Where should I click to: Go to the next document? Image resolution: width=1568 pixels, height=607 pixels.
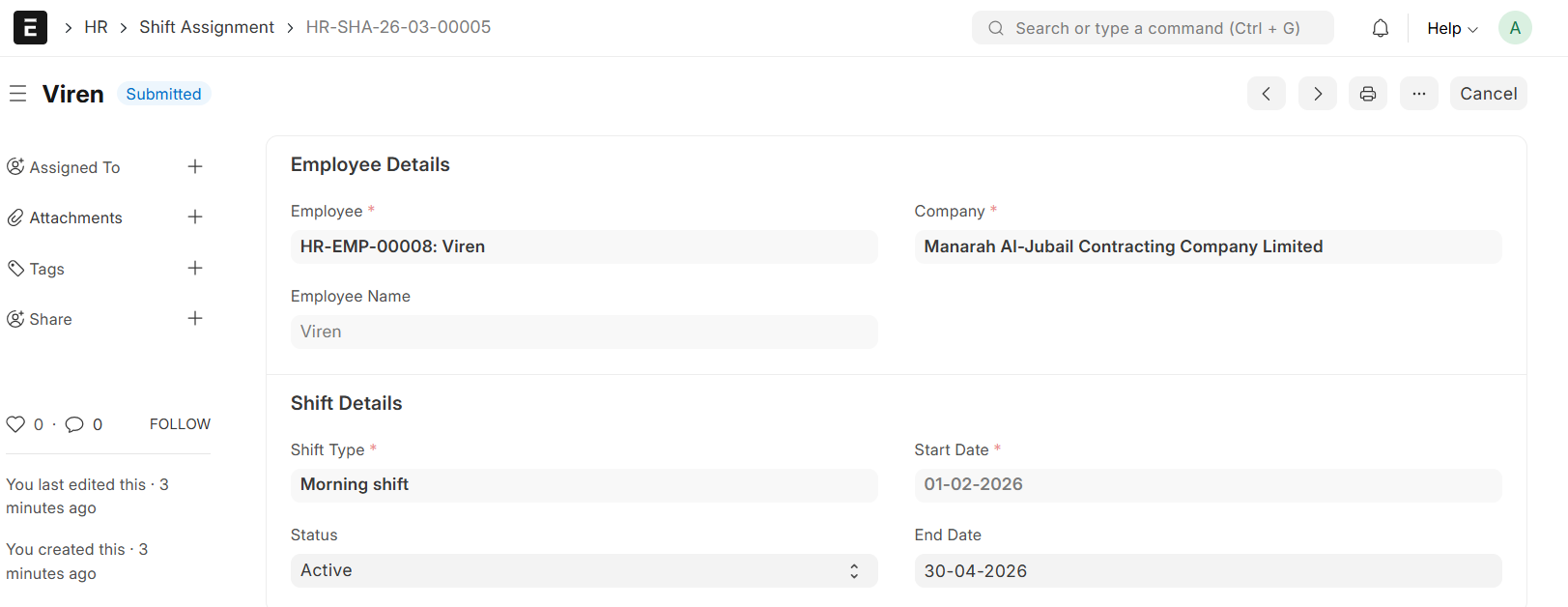click(x=1317, y=94)
